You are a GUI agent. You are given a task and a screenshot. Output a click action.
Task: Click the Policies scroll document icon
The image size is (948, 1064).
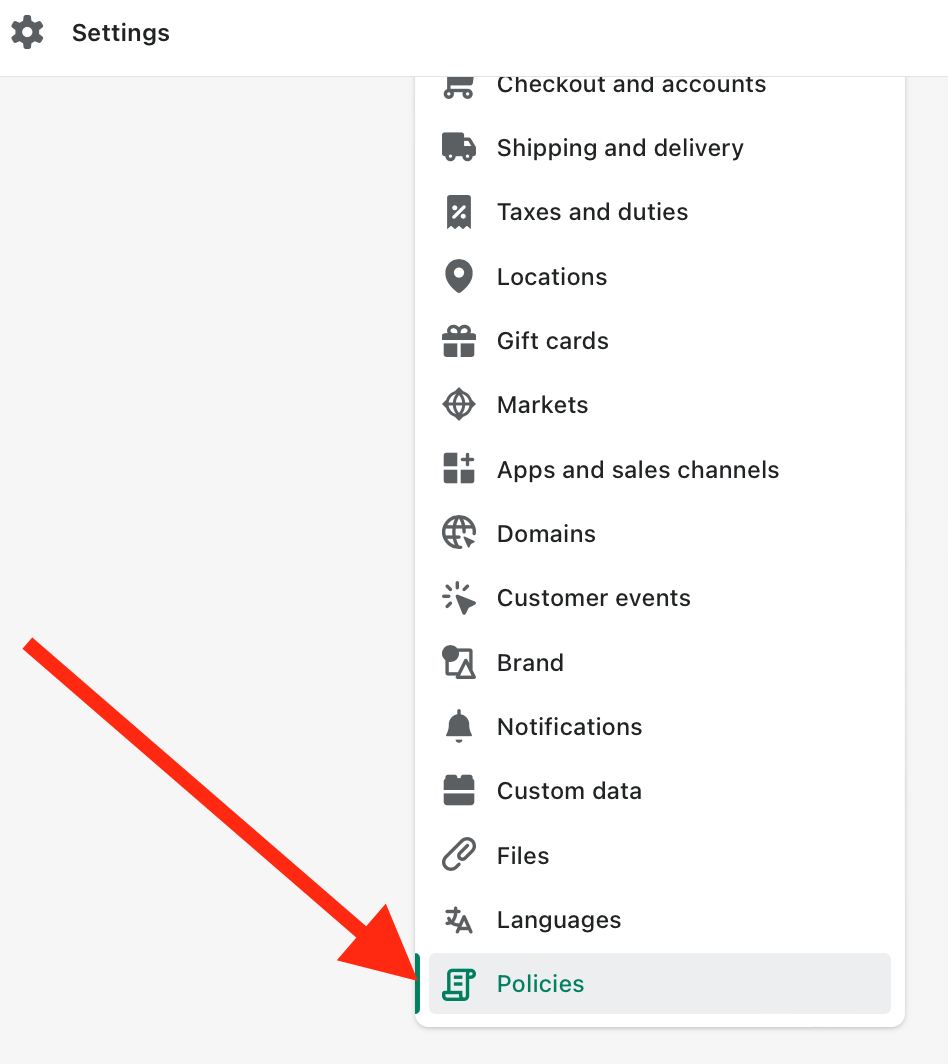(459, 984)
